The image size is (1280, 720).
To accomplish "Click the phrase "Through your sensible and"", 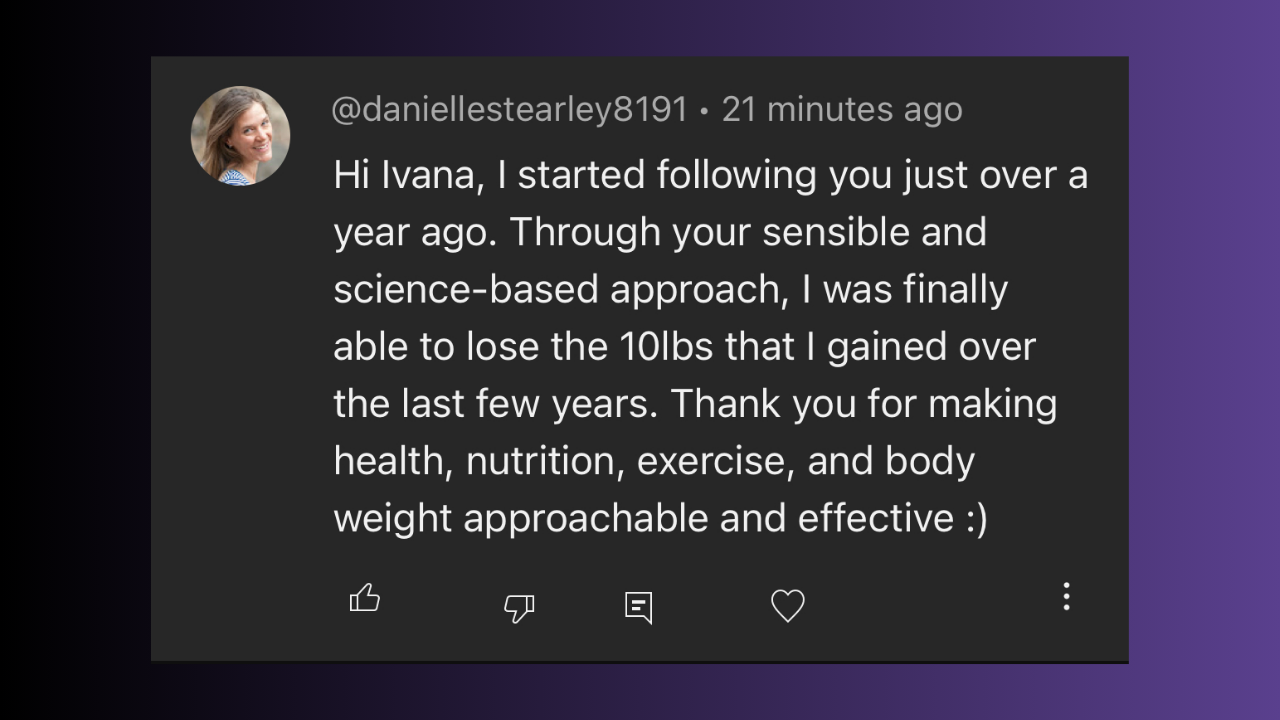I will coord(748,233).
